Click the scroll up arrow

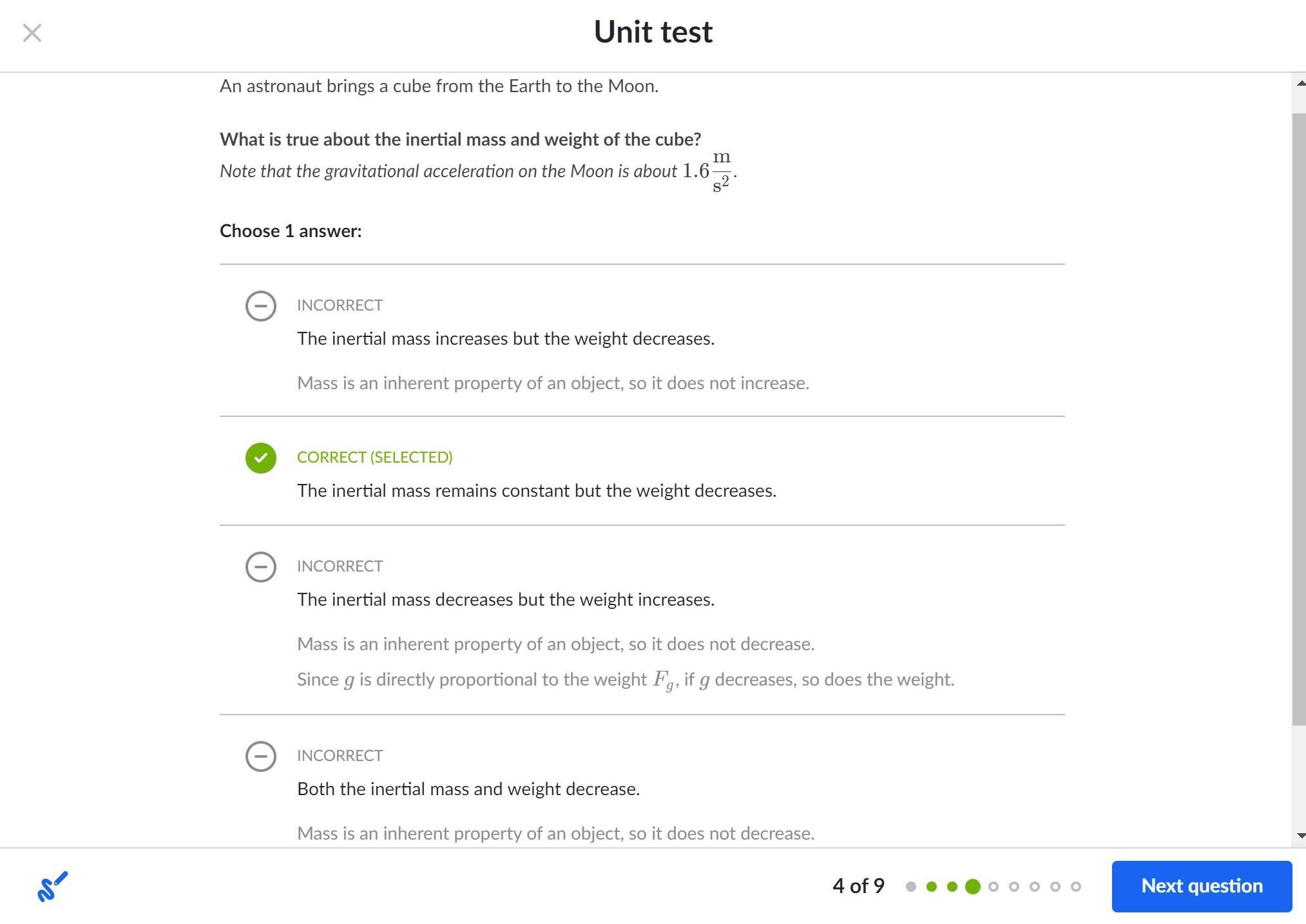1300,83
